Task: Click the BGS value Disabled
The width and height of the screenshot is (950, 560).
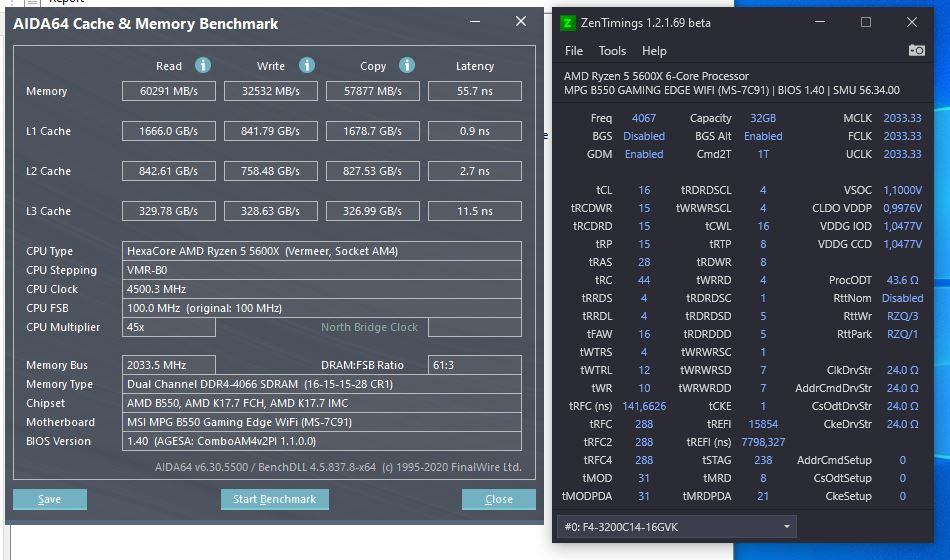Action: [643, 136]
